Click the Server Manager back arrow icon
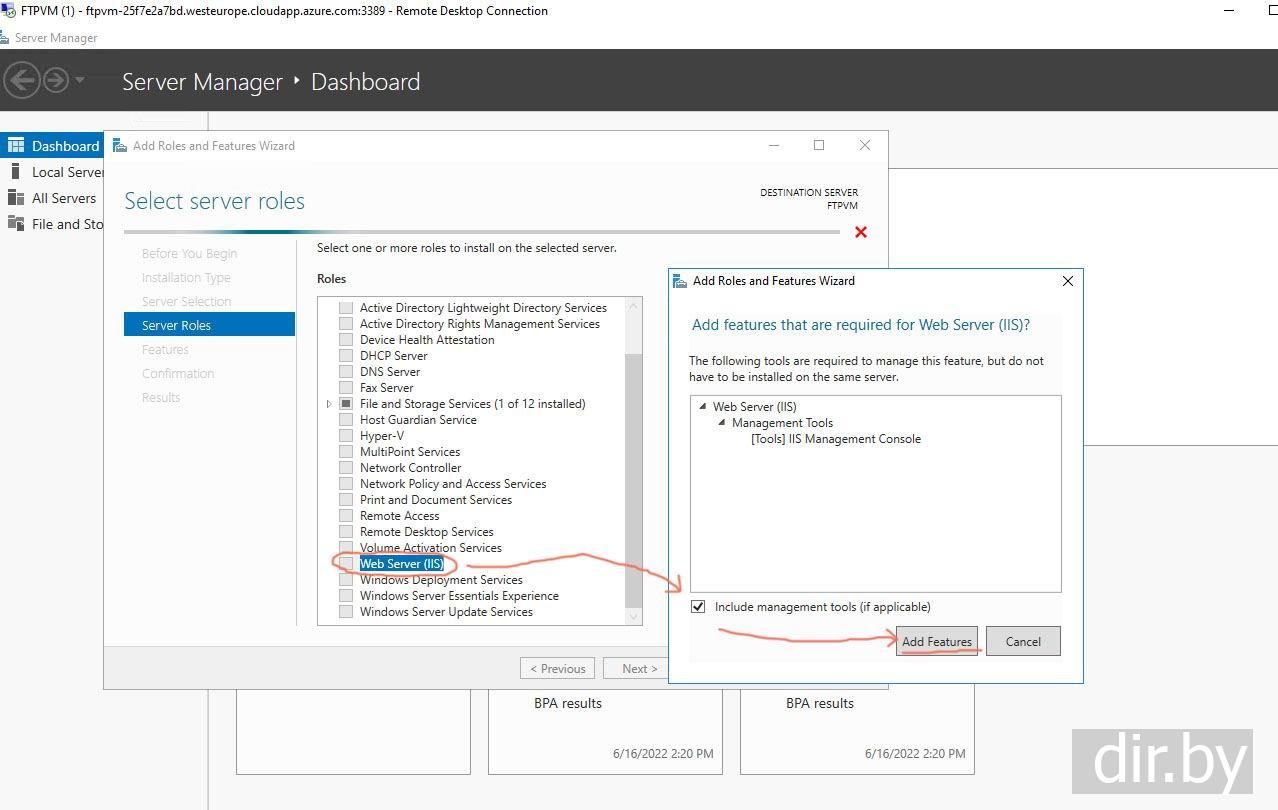Viewport: 1278px width, 810px height. pos(22,80)
